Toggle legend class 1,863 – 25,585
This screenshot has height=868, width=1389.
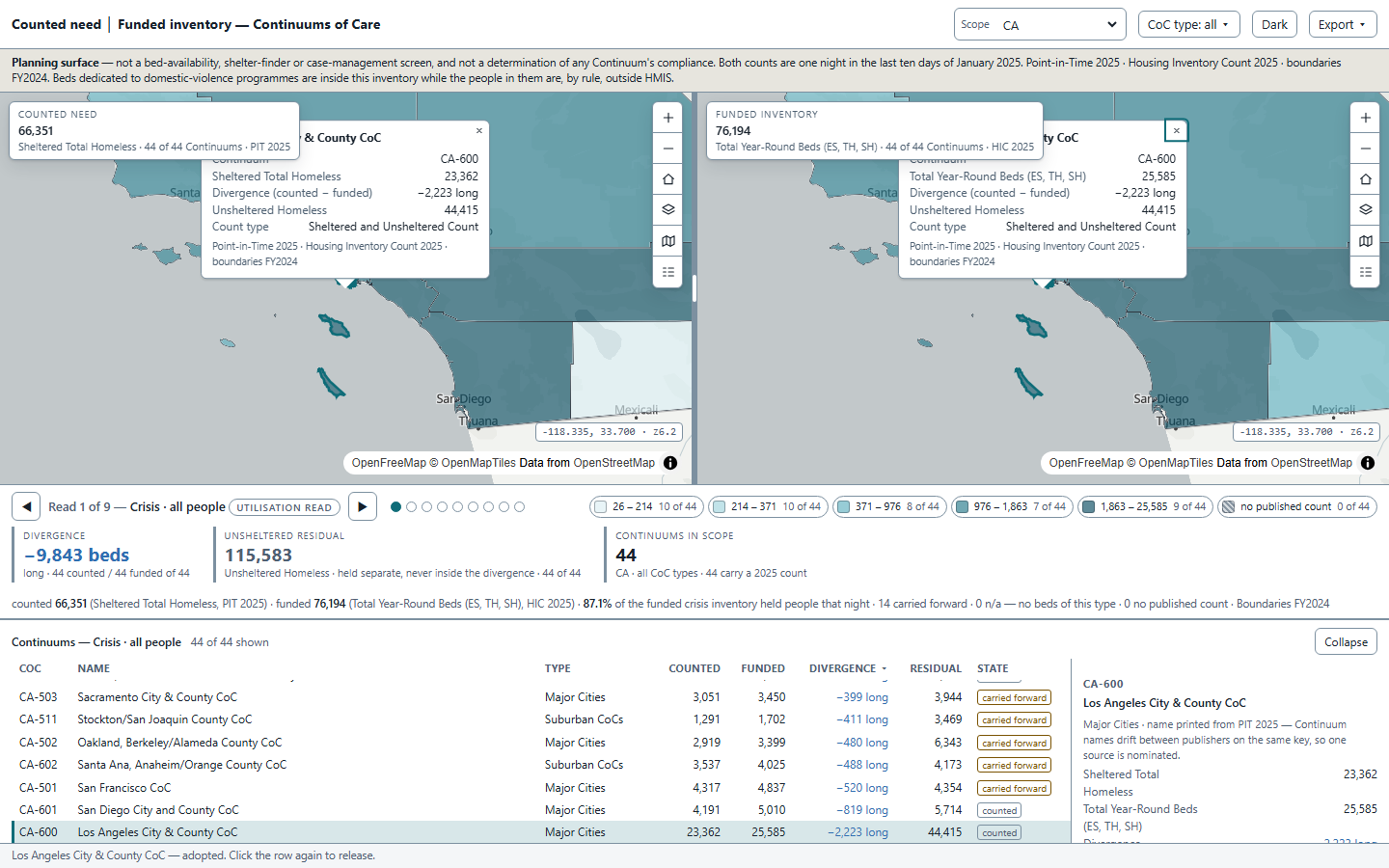1145,506
